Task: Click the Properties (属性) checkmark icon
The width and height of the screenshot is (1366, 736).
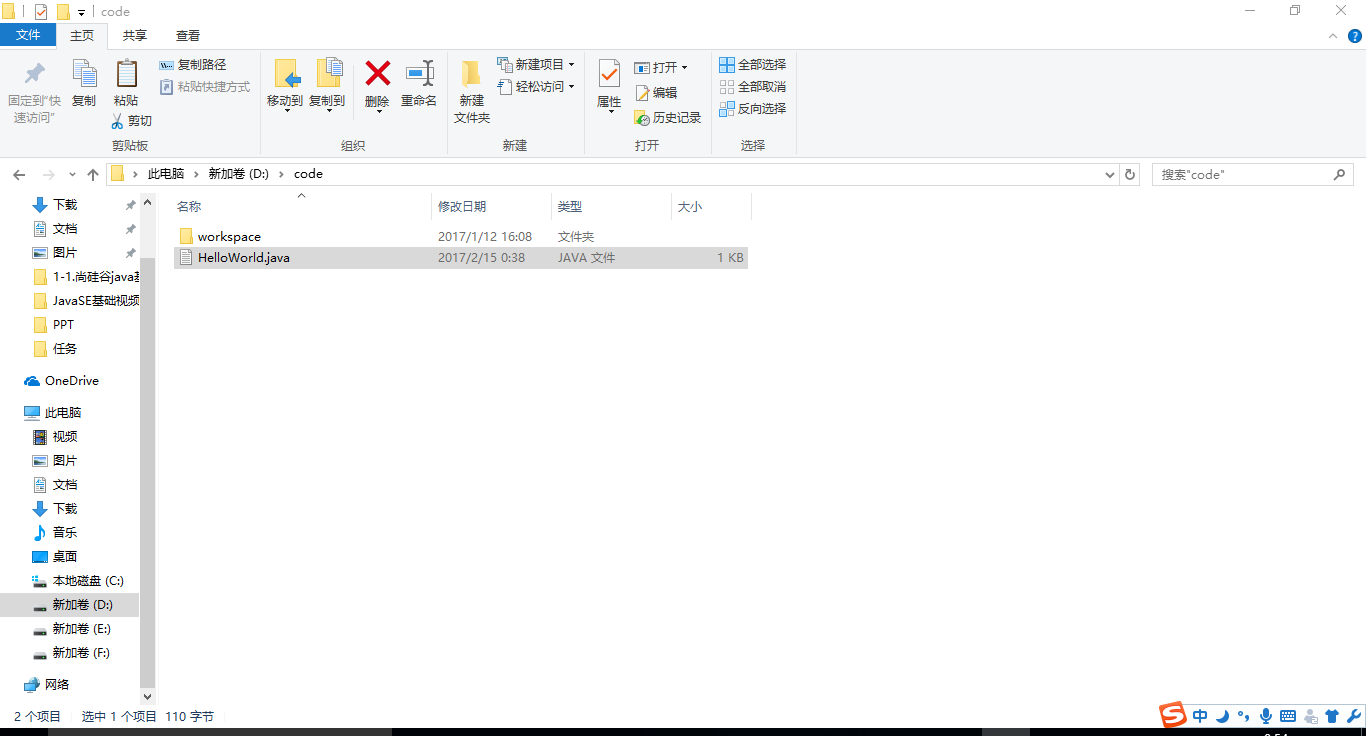Action: click(x=609, y=73)
